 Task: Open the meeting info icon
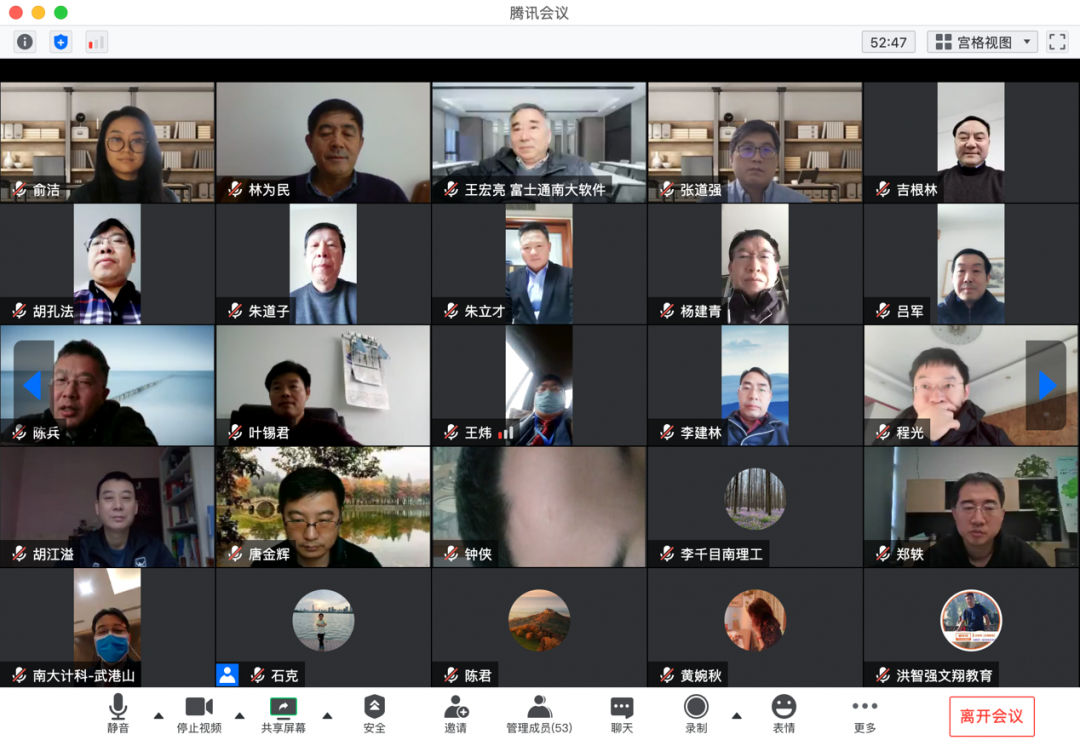(25, 42)
